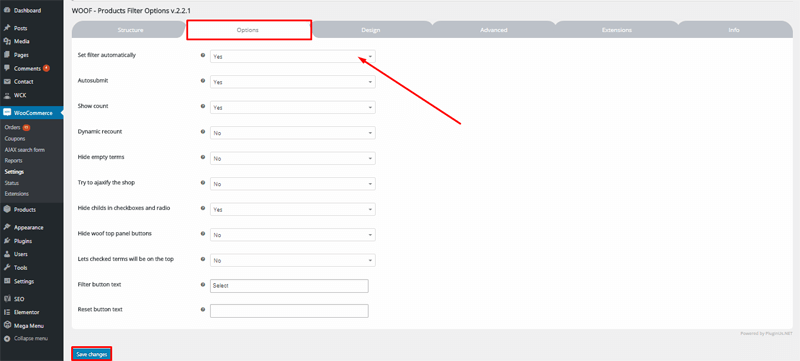Open WooCommerce Extensions submenu link
The width and height of the screenshot is (800, 361).
click(x=16, y=194)
